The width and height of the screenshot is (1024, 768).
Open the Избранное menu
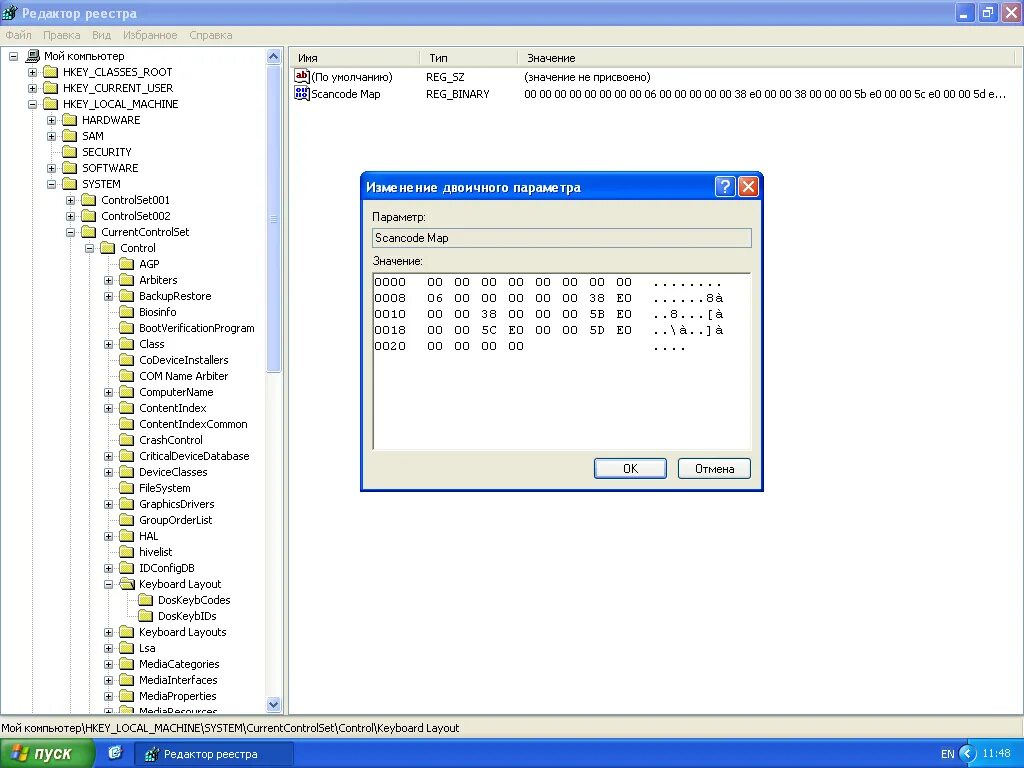[x=150, y=35]
